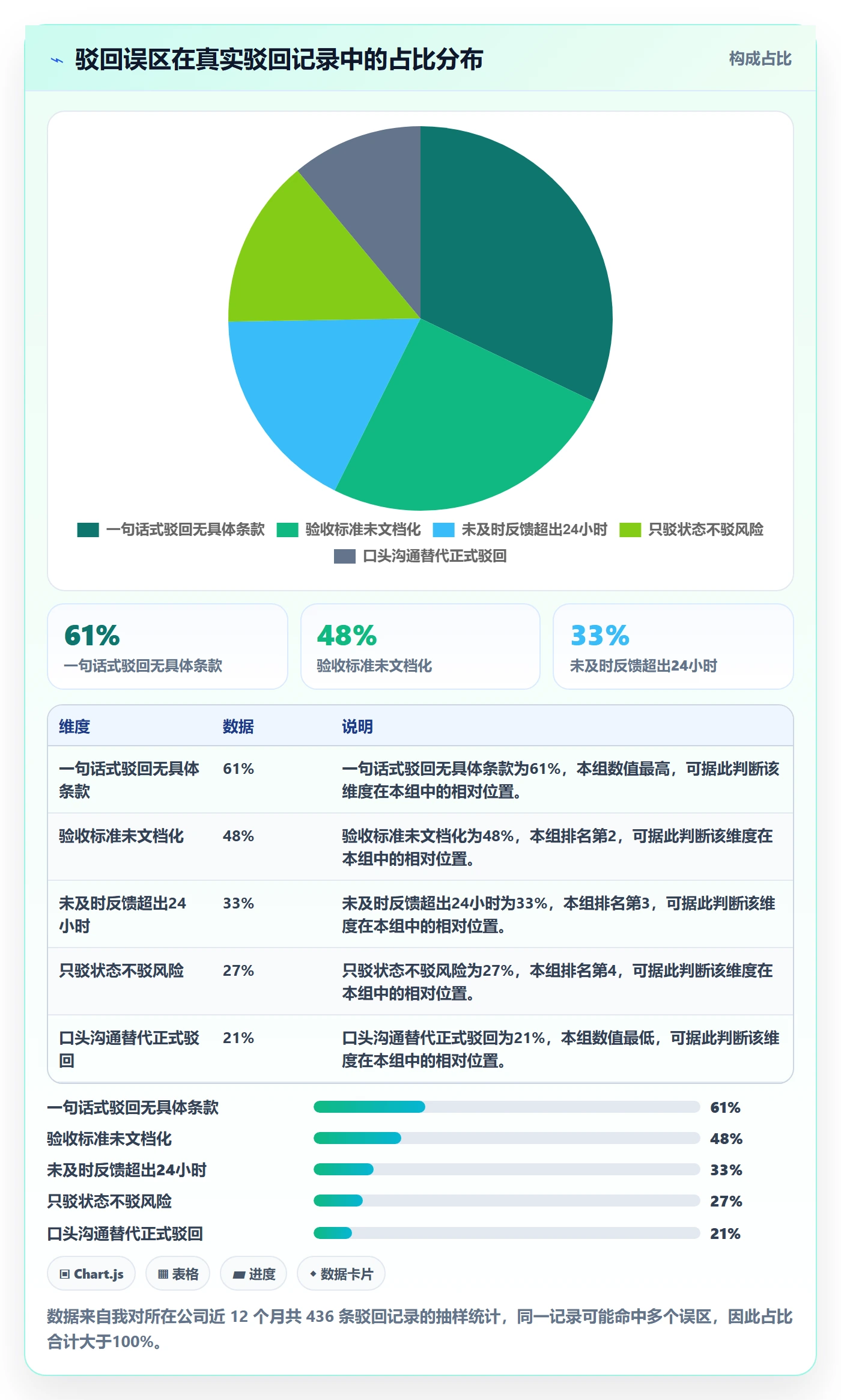Toggle gray legend swatch for 口头沟通替代正式驳回
This screenshot has width=841, height=1400.
point(345,556)
